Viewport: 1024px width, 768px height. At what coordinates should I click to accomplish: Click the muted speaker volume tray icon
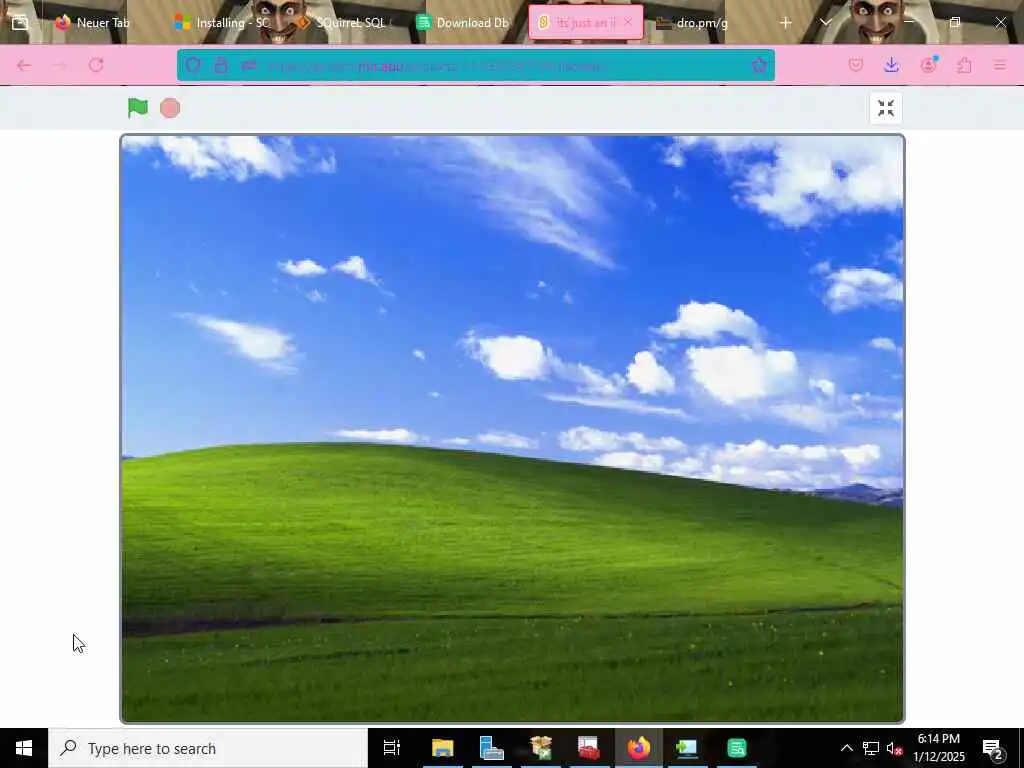coord(894,748)
